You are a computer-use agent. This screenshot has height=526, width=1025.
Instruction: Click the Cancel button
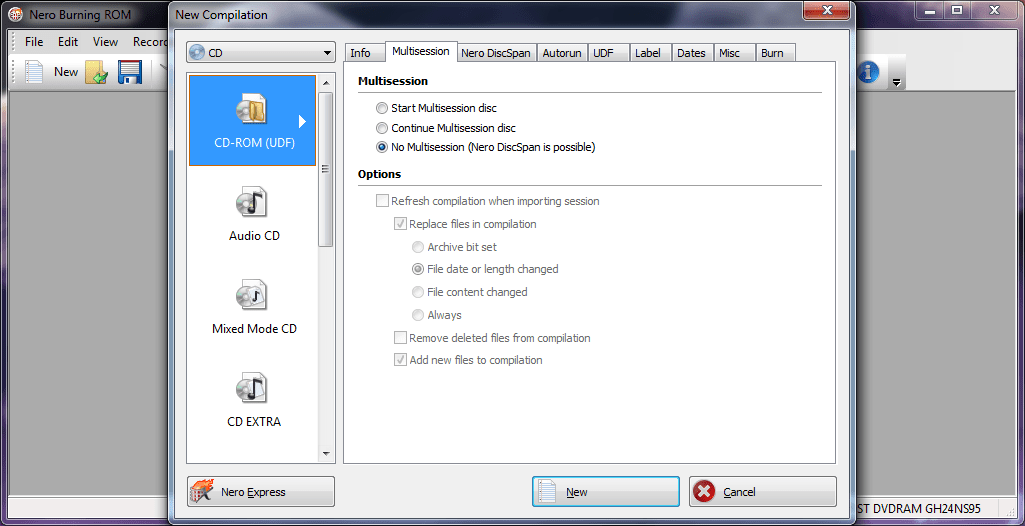pyautogui.click(x=763, y=491)
